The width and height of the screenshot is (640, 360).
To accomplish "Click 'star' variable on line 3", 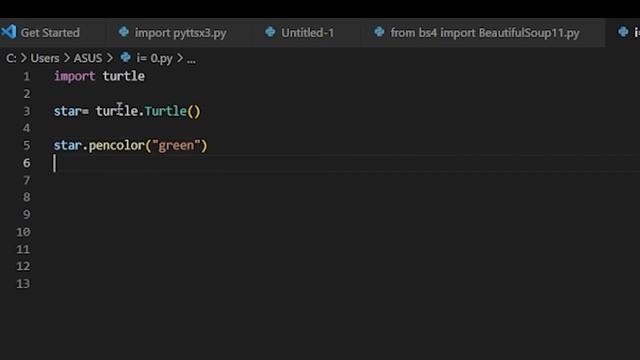I will point(67,111).
